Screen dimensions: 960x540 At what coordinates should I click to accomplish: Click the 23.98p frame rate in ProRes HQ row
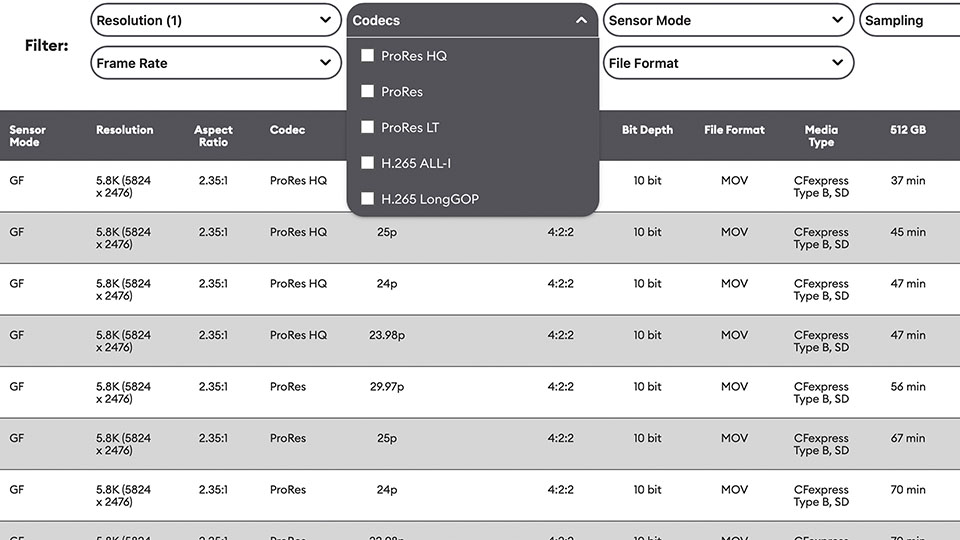pos(387,335)
